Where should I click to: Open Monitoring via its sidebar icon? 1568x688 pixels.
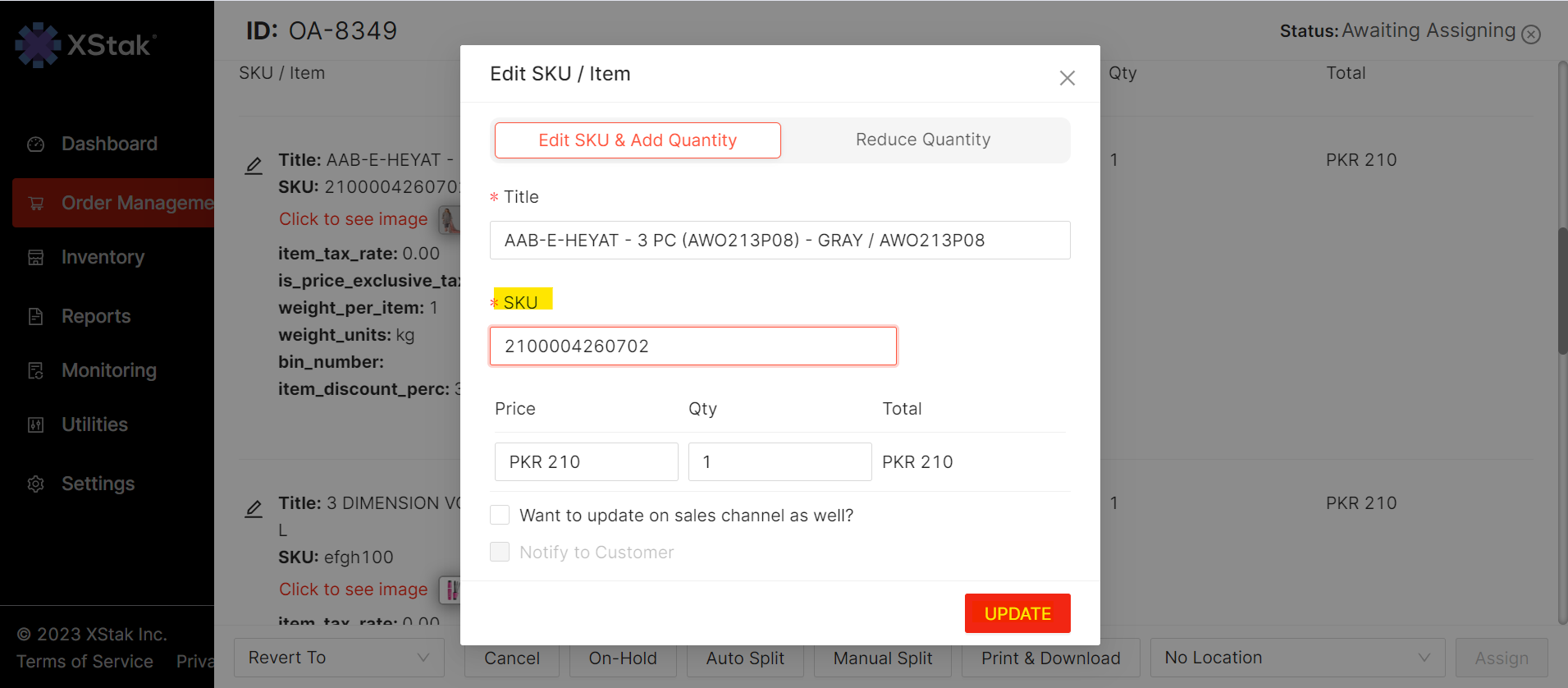click(35, 371)
